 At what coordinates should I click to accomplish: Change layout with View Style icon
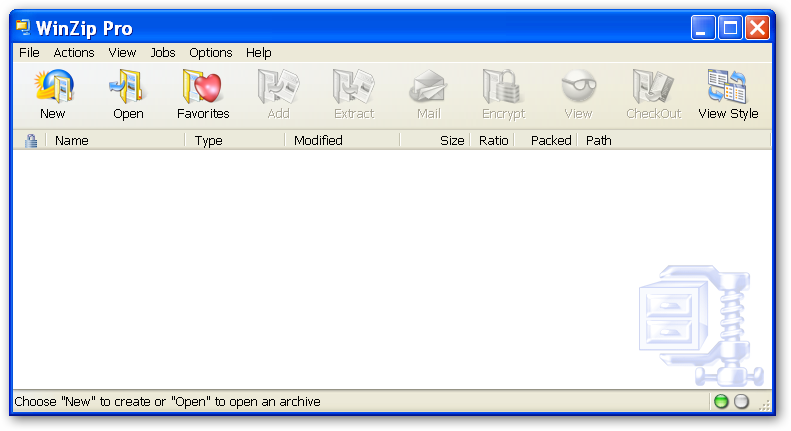(727, 87)
